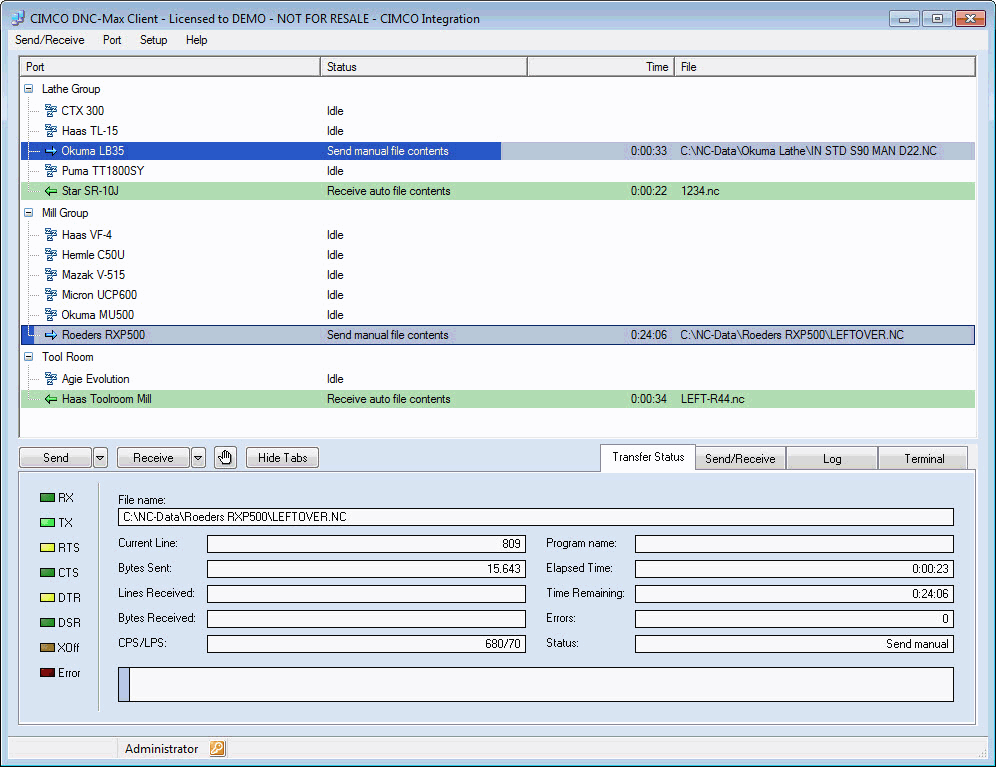Screen dimensions: 996x767
Task: Switch to the Log tab
Action: [x=832, y=459]
